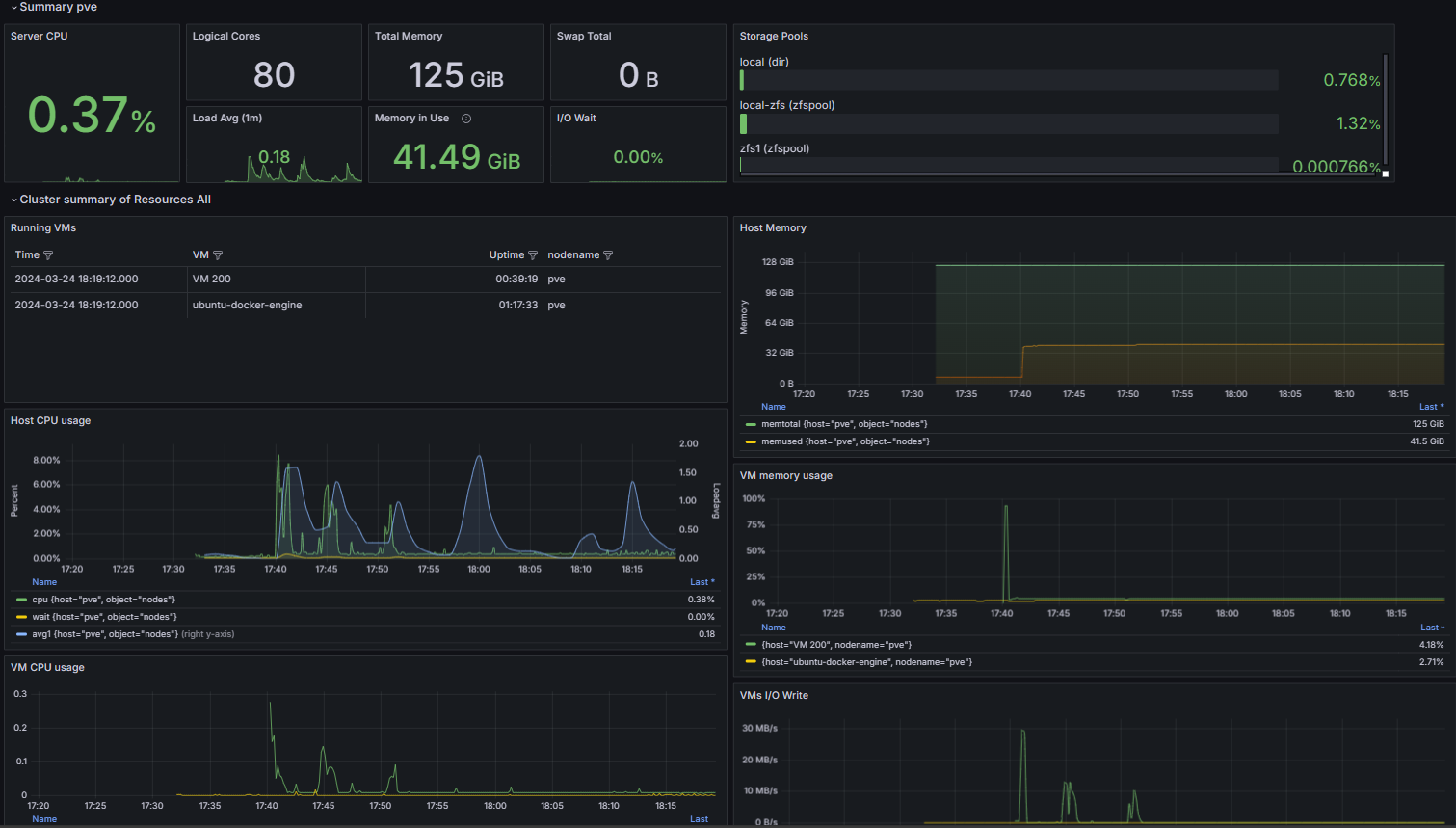The height and width of the screenshot is (828, 1456).
Task: Sort Host Memory legend by Last
Action: point(1431,407)
